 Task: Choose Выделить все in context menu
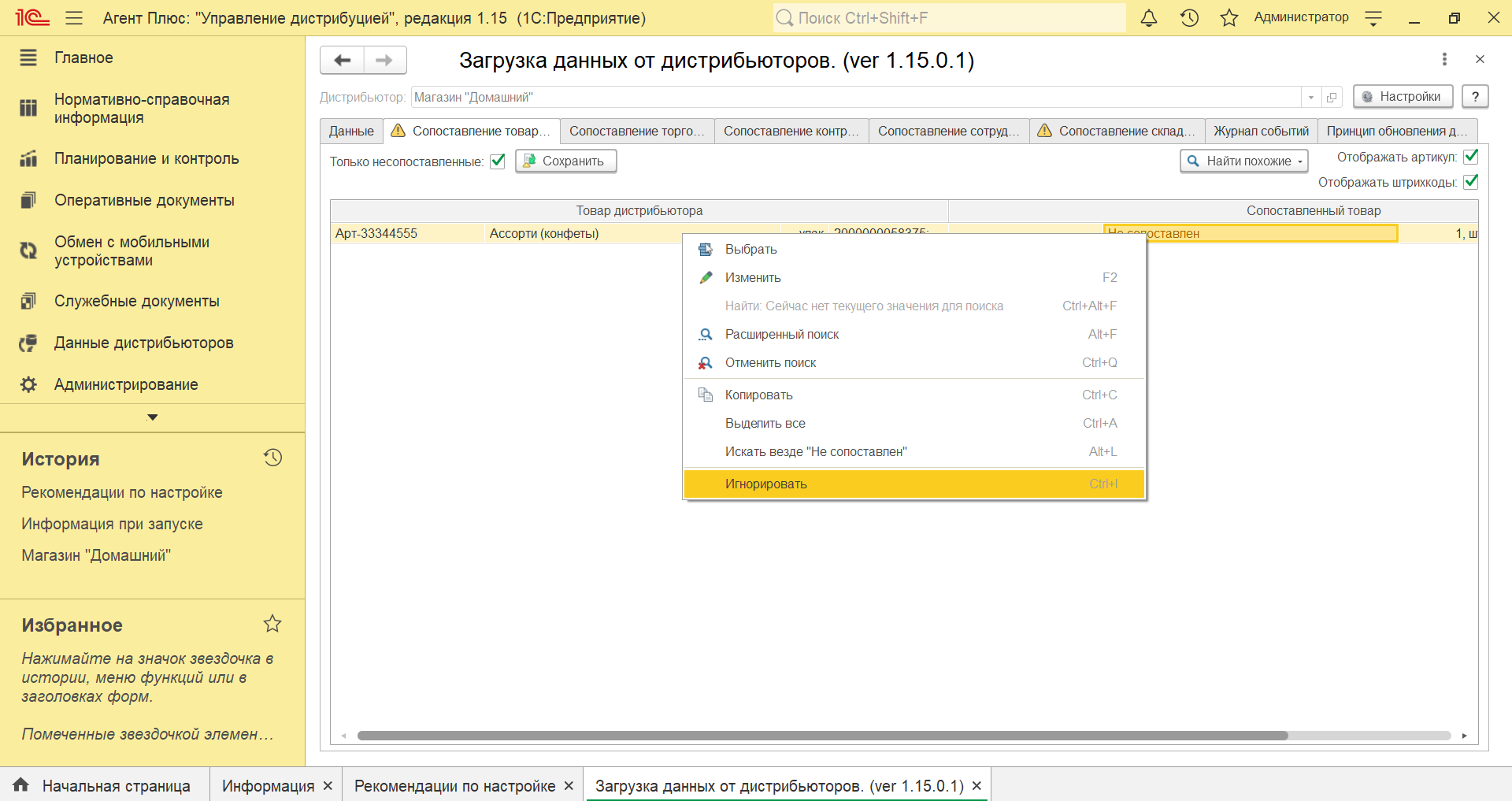[914, 423]
